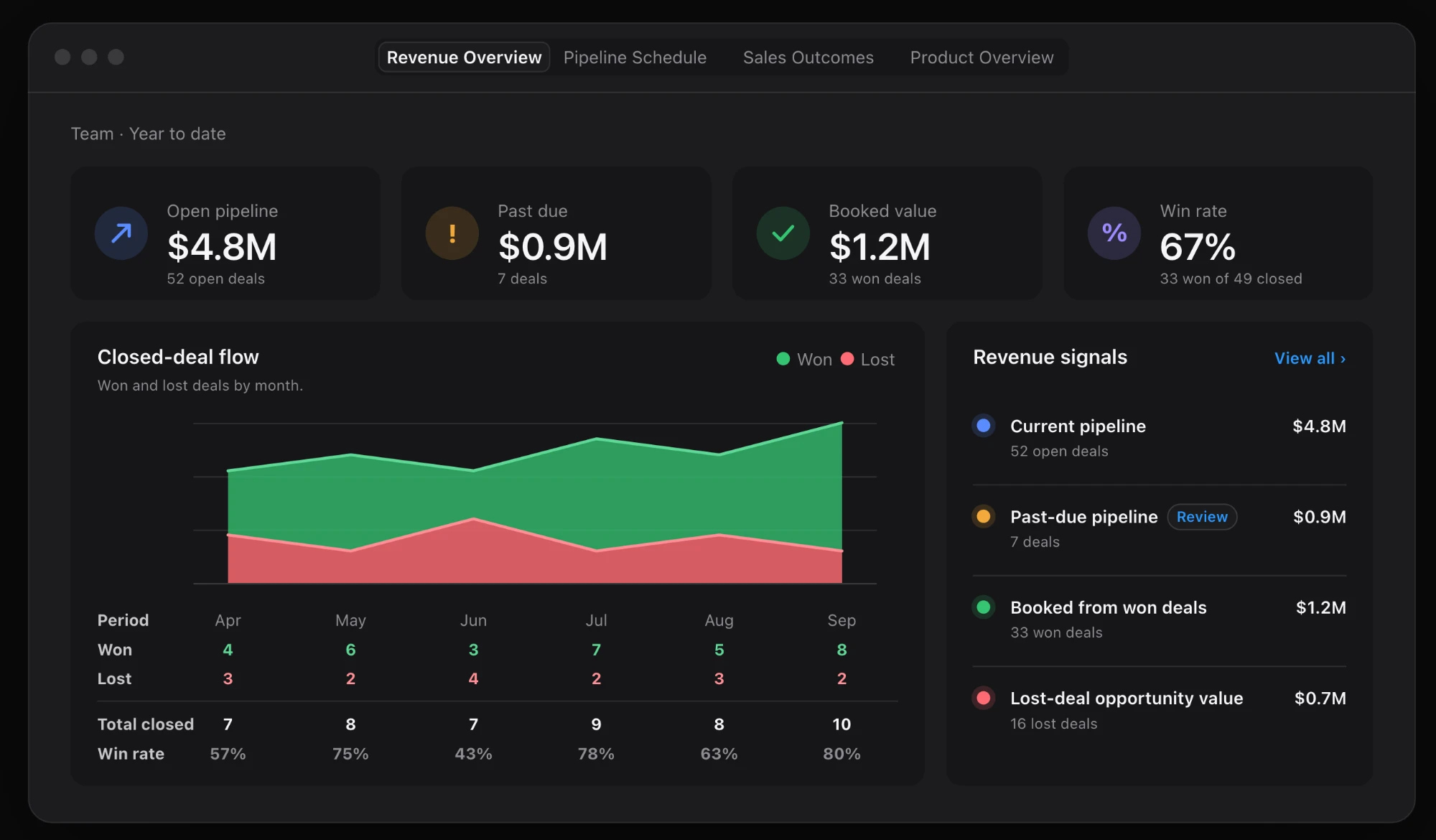The image size is (1436, 840).
Task: Click the May column header
Action: [350, 620]
